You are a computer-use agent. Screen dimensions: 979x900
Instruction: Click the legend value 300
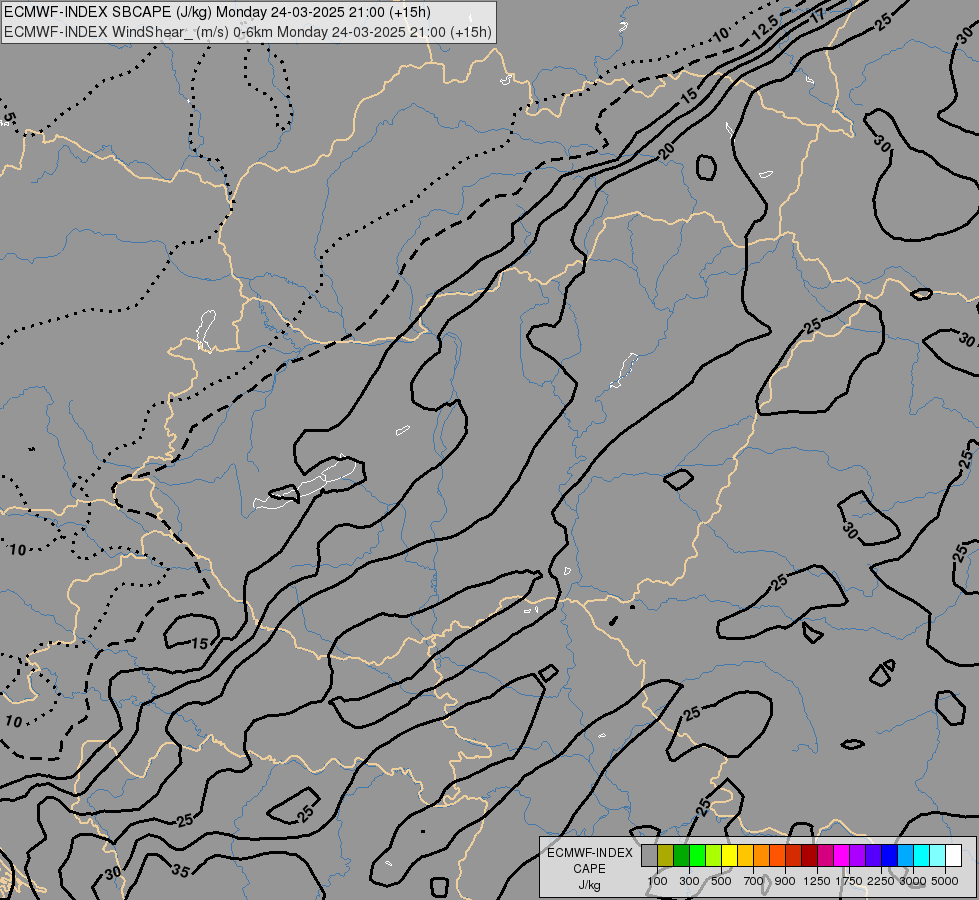point(689,881)
